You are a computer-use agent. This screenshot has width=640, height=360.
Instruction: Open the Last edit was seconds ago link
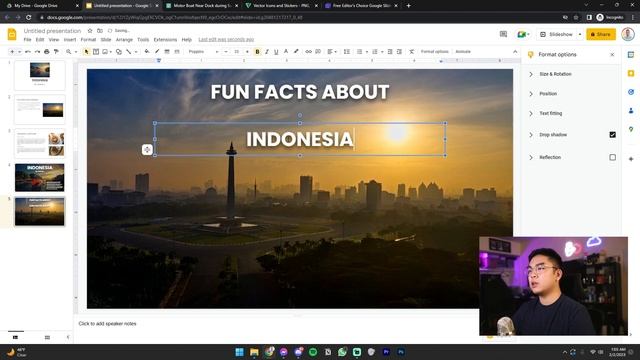[226, 40]
